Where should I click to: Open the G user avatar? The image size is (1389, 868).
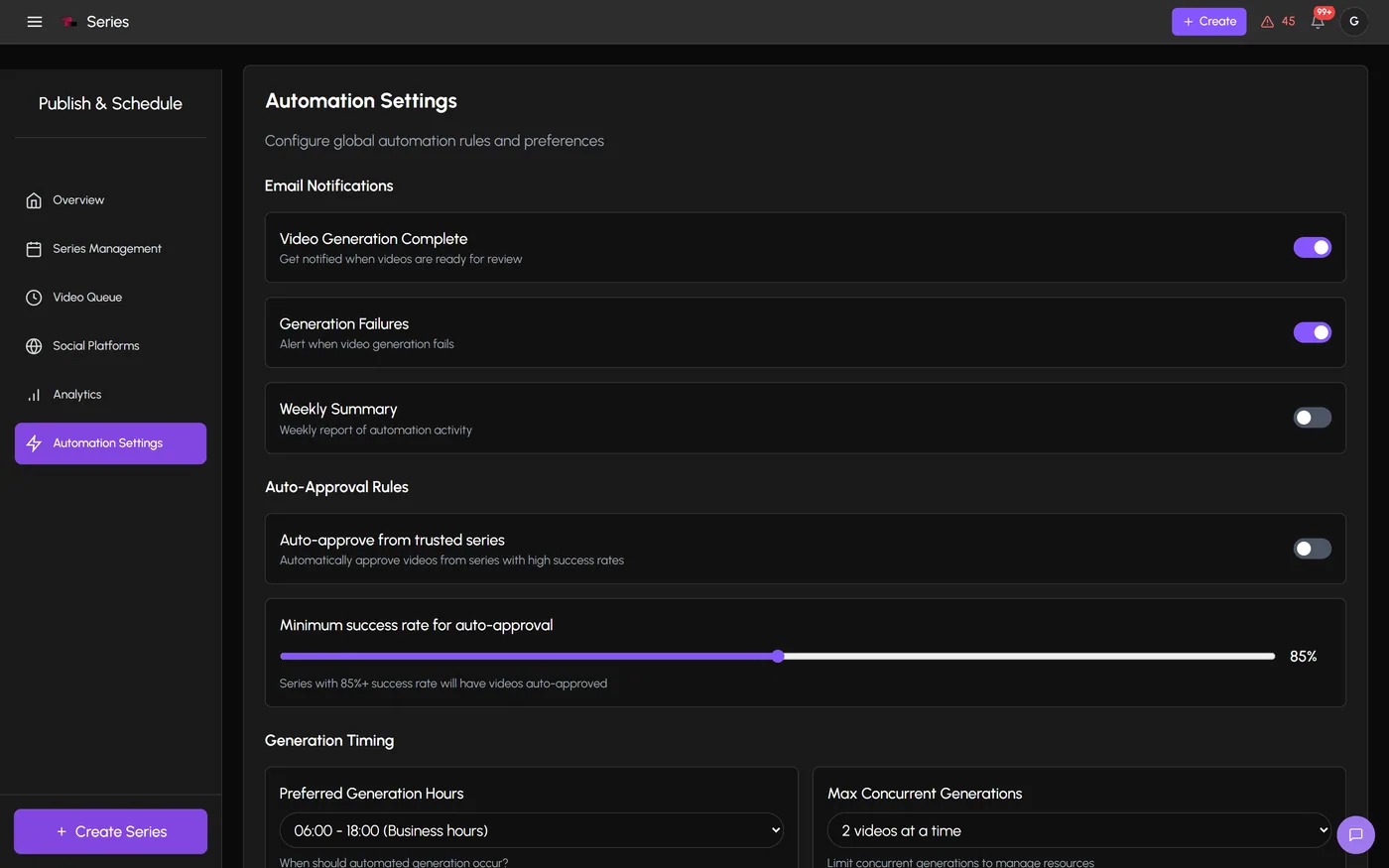pos(1353,22)
